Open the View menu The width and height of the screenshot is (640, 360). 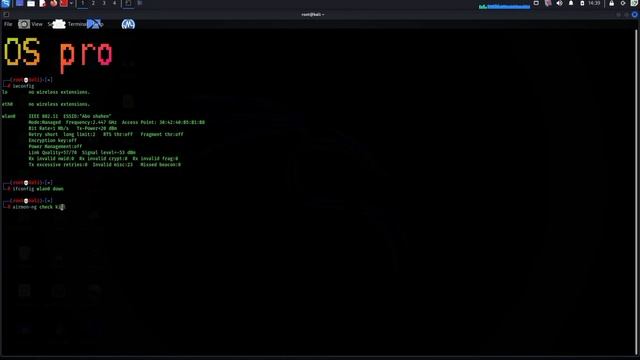pos(37,24)
